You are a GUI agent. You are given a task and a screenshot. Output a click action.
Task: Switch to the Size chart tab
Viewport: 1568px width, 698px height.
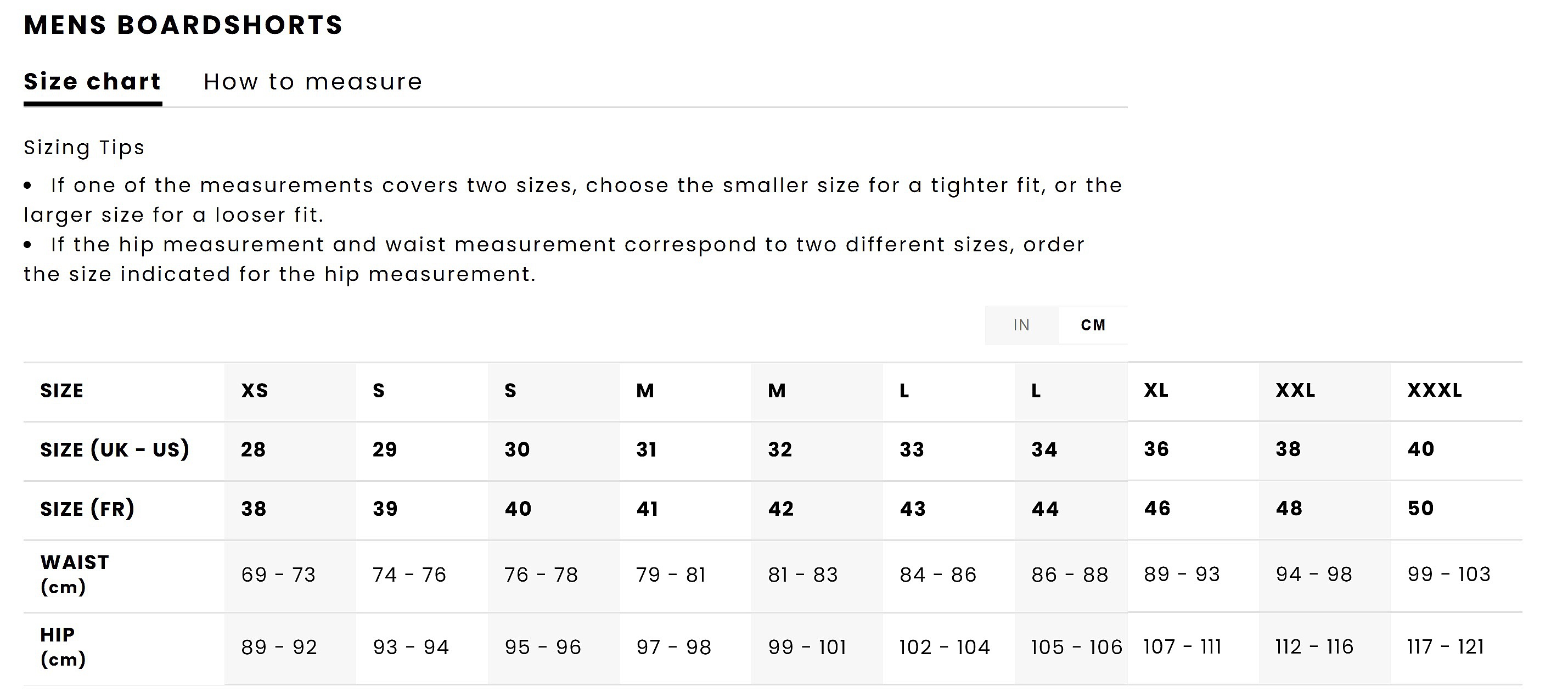[92, 82]
